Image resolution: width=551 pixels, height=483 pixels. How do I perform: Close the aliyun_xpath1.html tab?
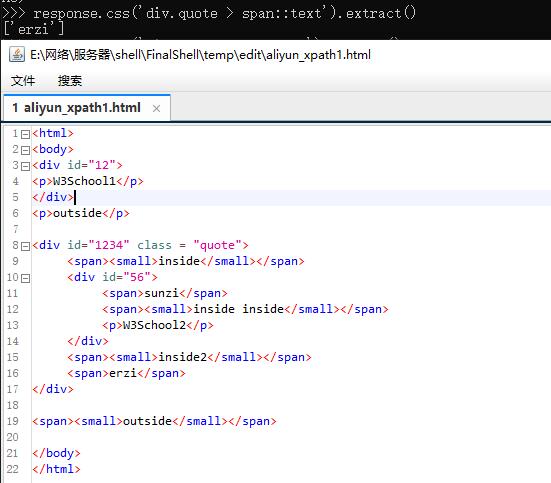(x=156, y=109)
